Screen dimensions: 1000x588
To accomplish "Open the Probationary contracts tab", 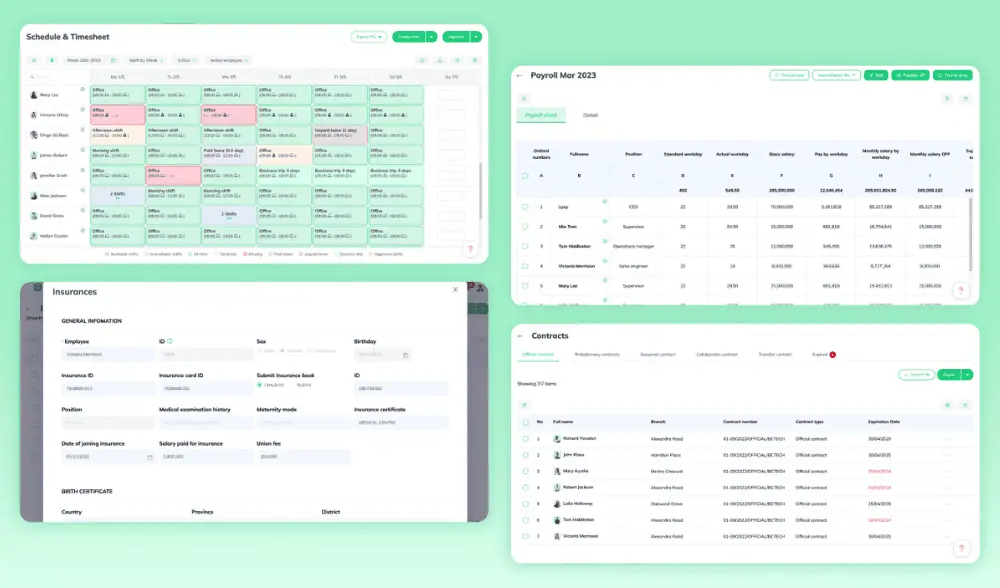I will (596, 354).
